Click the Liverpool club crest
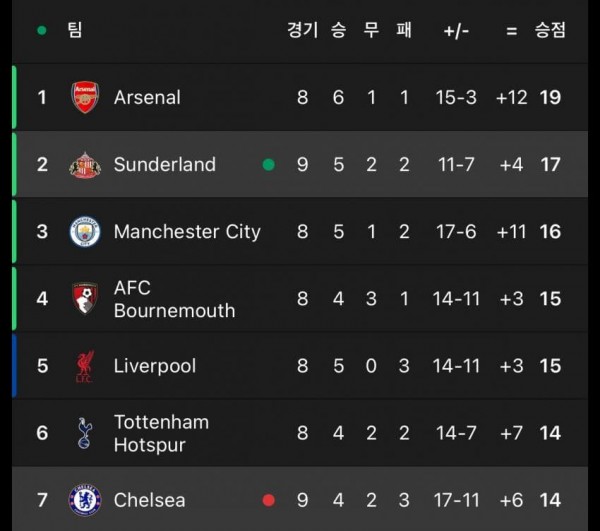The image size is (600, 531). (x=85, y=366)
